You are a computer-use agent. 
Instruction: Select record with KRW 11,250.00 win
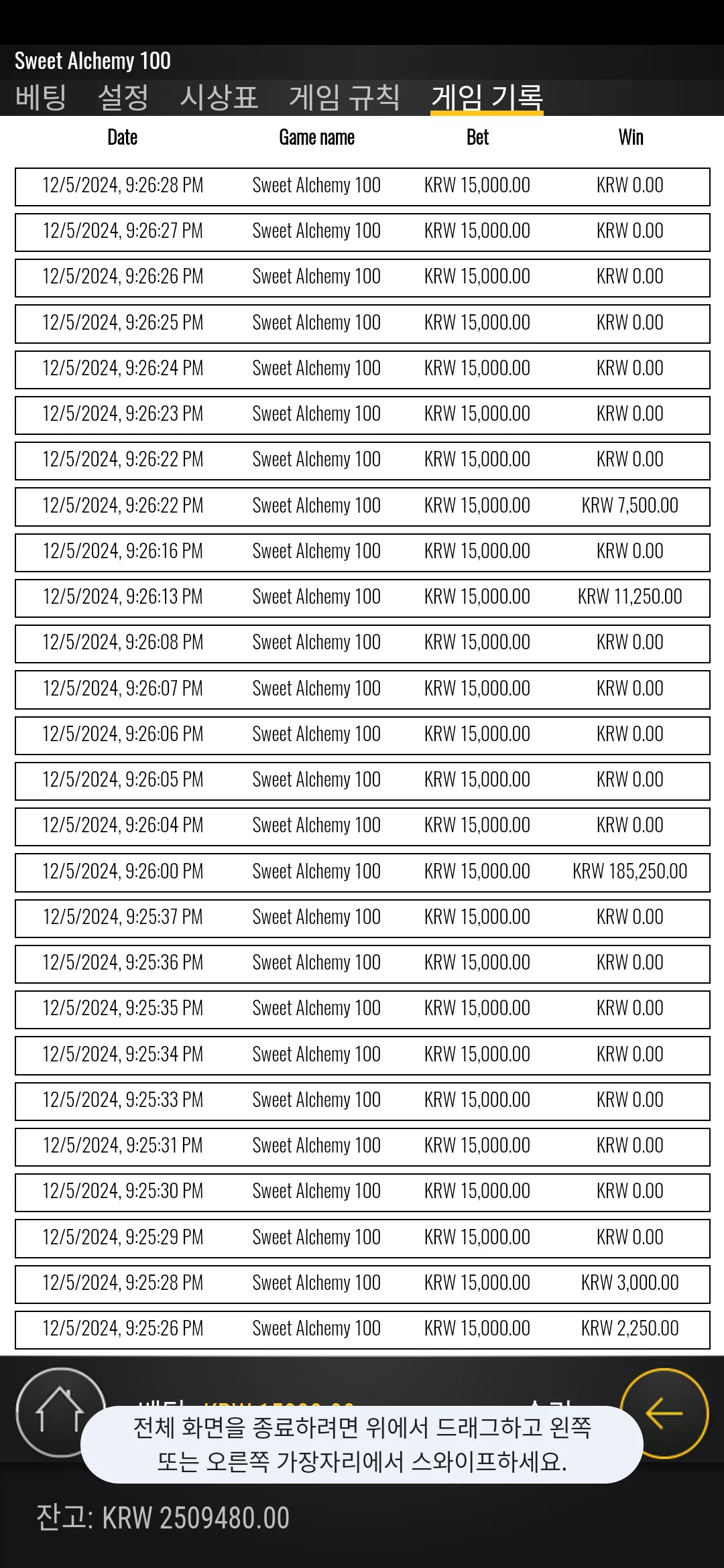(363, 598)
